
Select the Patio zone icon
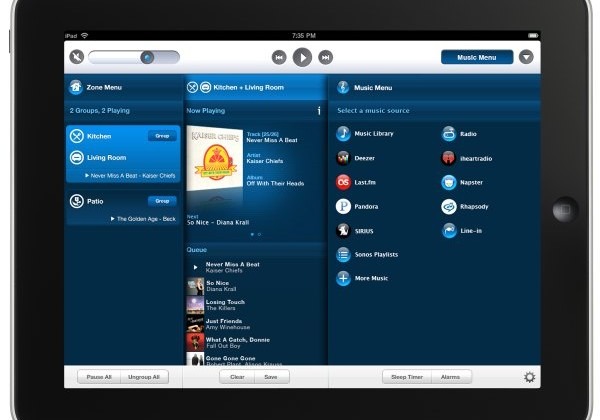[x=77, y=201]
